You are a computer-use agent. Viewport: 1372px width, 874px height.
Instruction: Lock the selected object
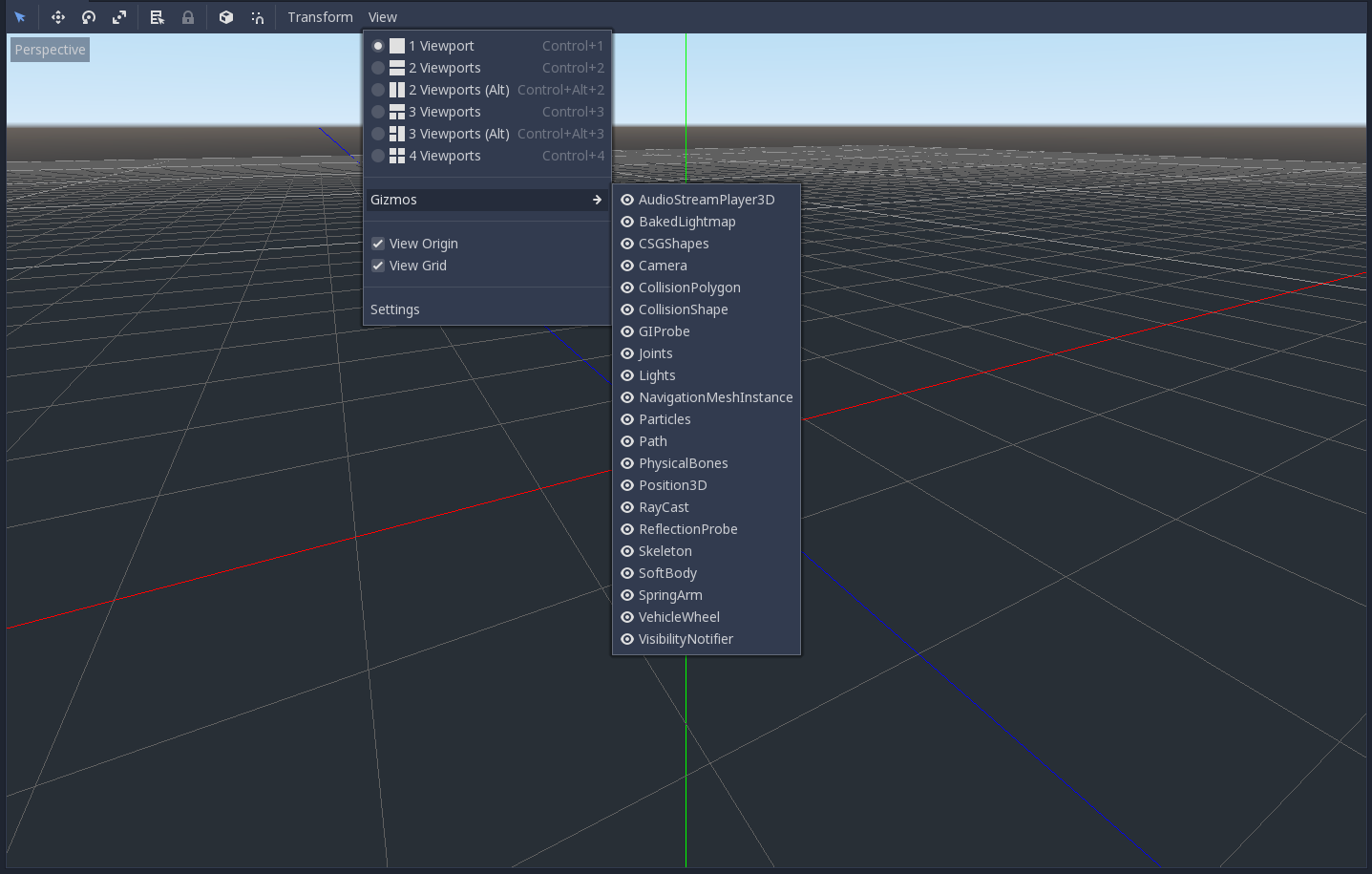pyautogui.click(x=188, y=16)
